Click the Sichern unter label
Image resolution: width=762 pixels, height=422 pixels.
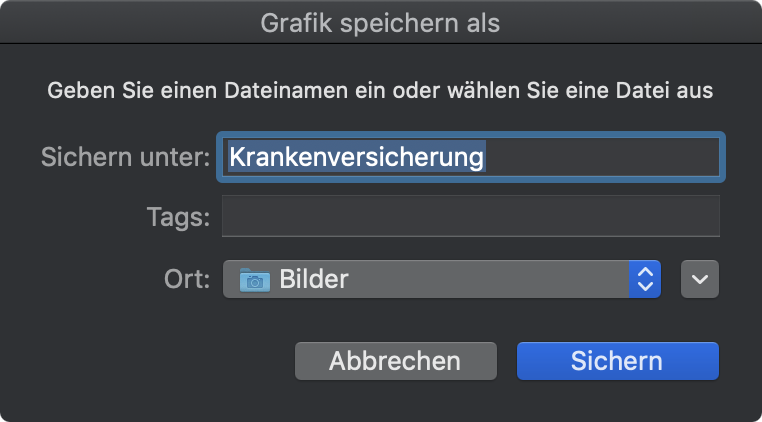click(x=125, y=157)
